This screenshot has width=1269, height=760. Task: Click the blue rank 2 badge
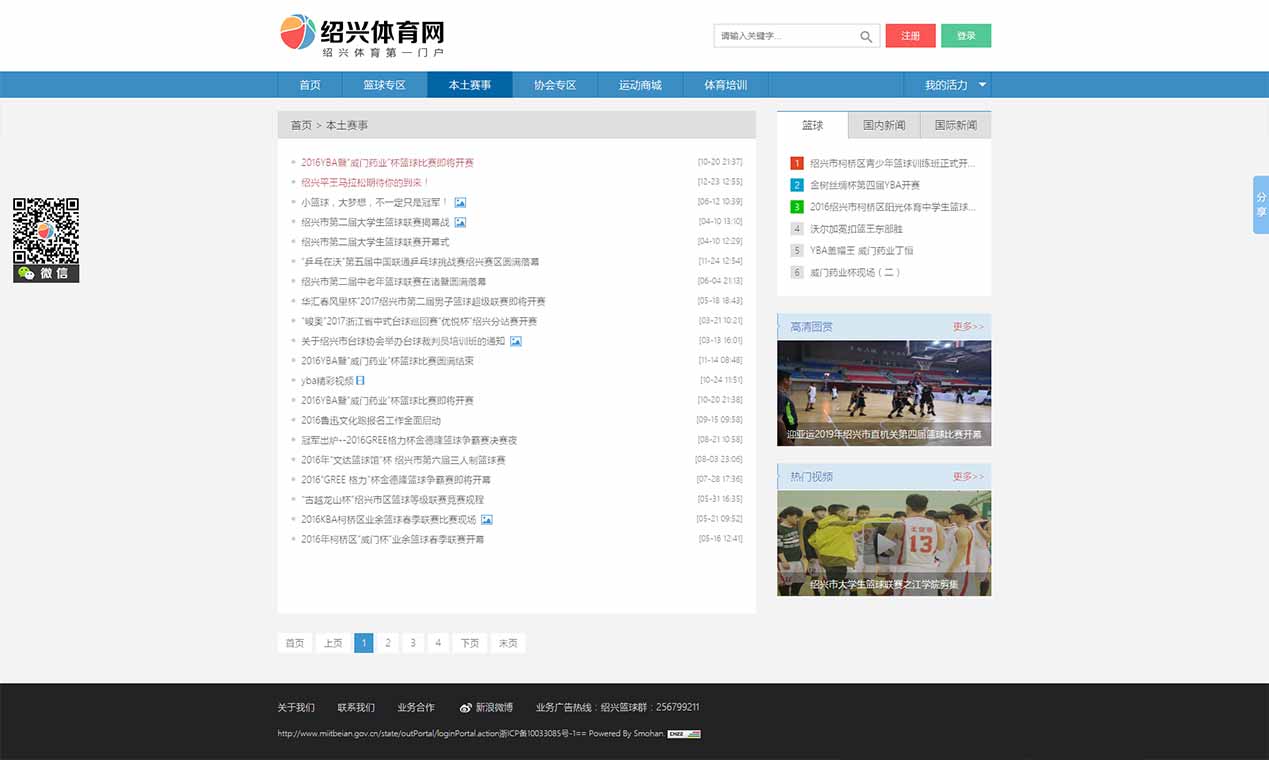point(797,185)
